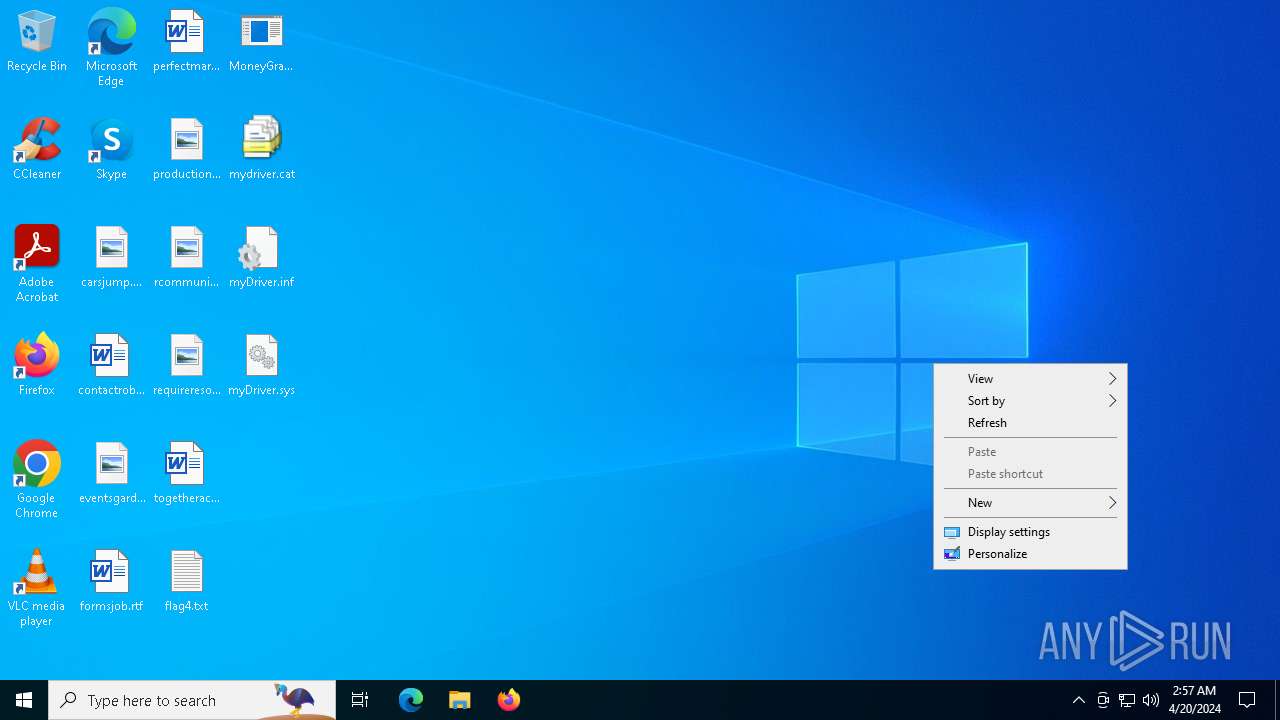1280x720 pixels.
Task: Choose Refresh in the context menu
Action: 1030,423
